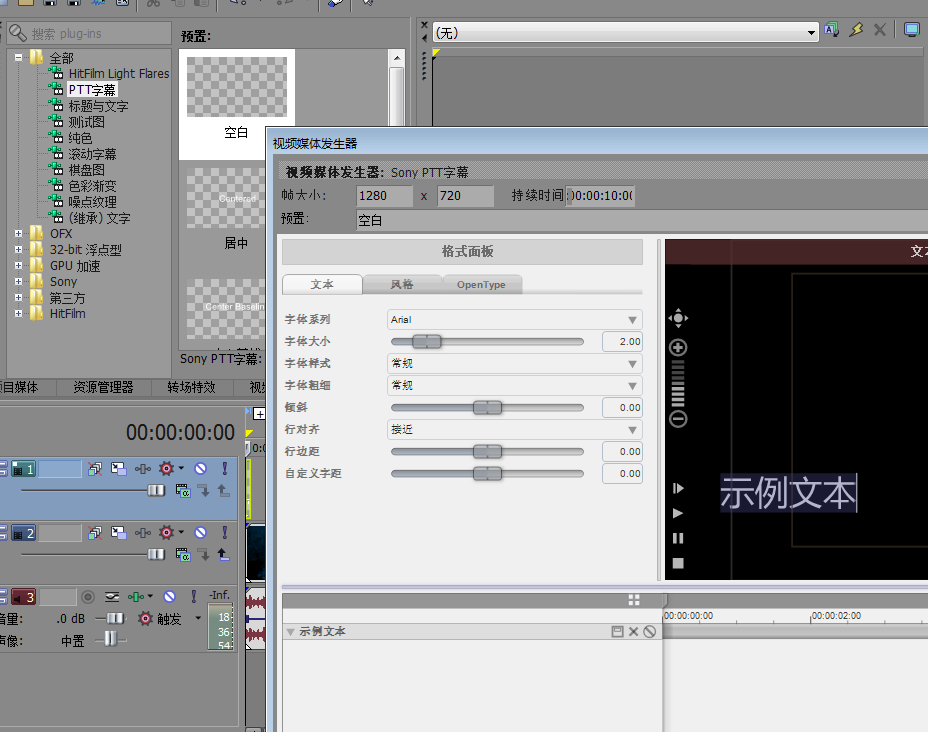The width and height of the screenshot is (928, 732).
Task: Open track FX for video track 2
Action: pyautogui.click(x=142, y=533)
